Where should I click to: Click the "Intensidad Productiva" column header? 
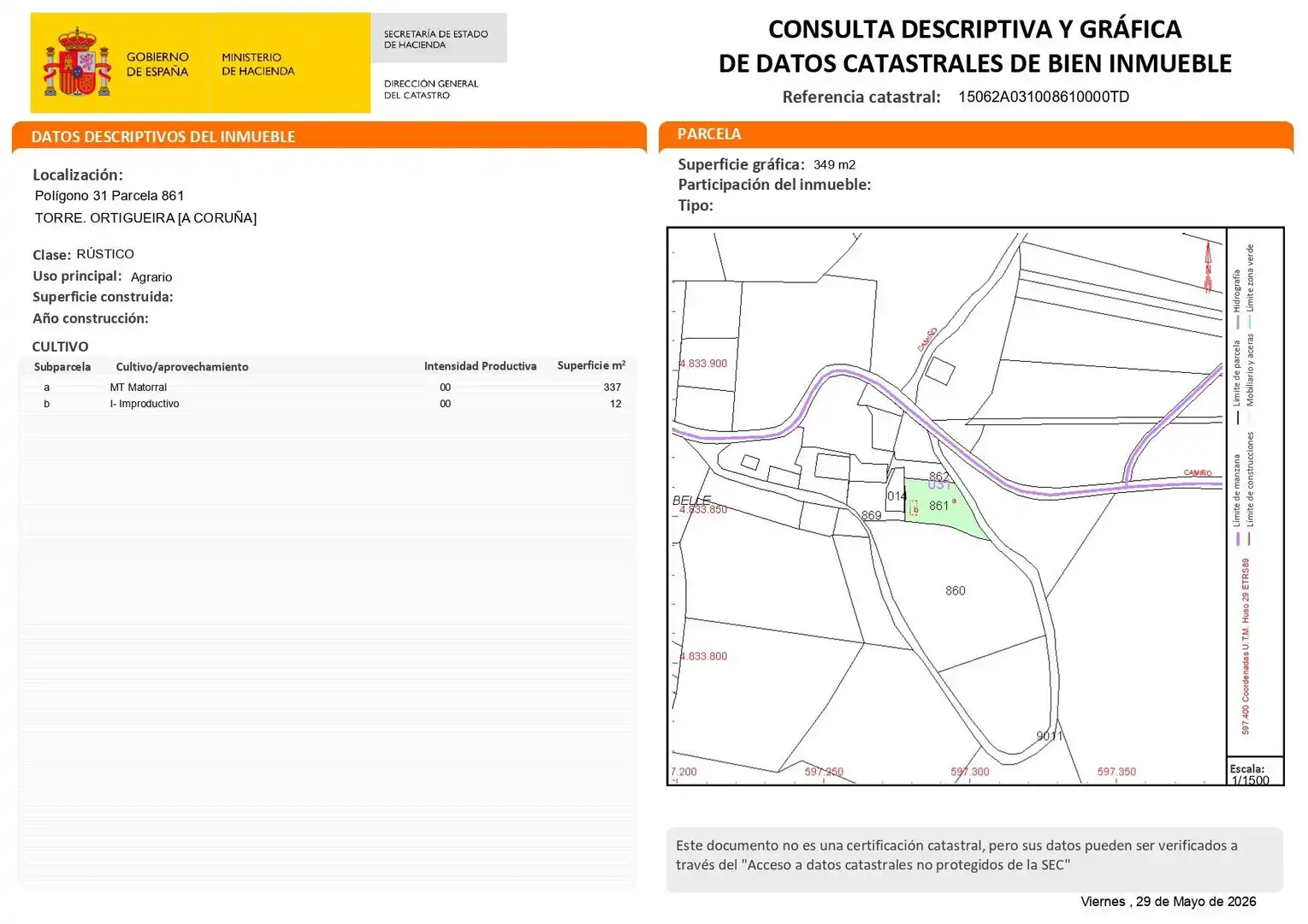(x=480, y=366)
